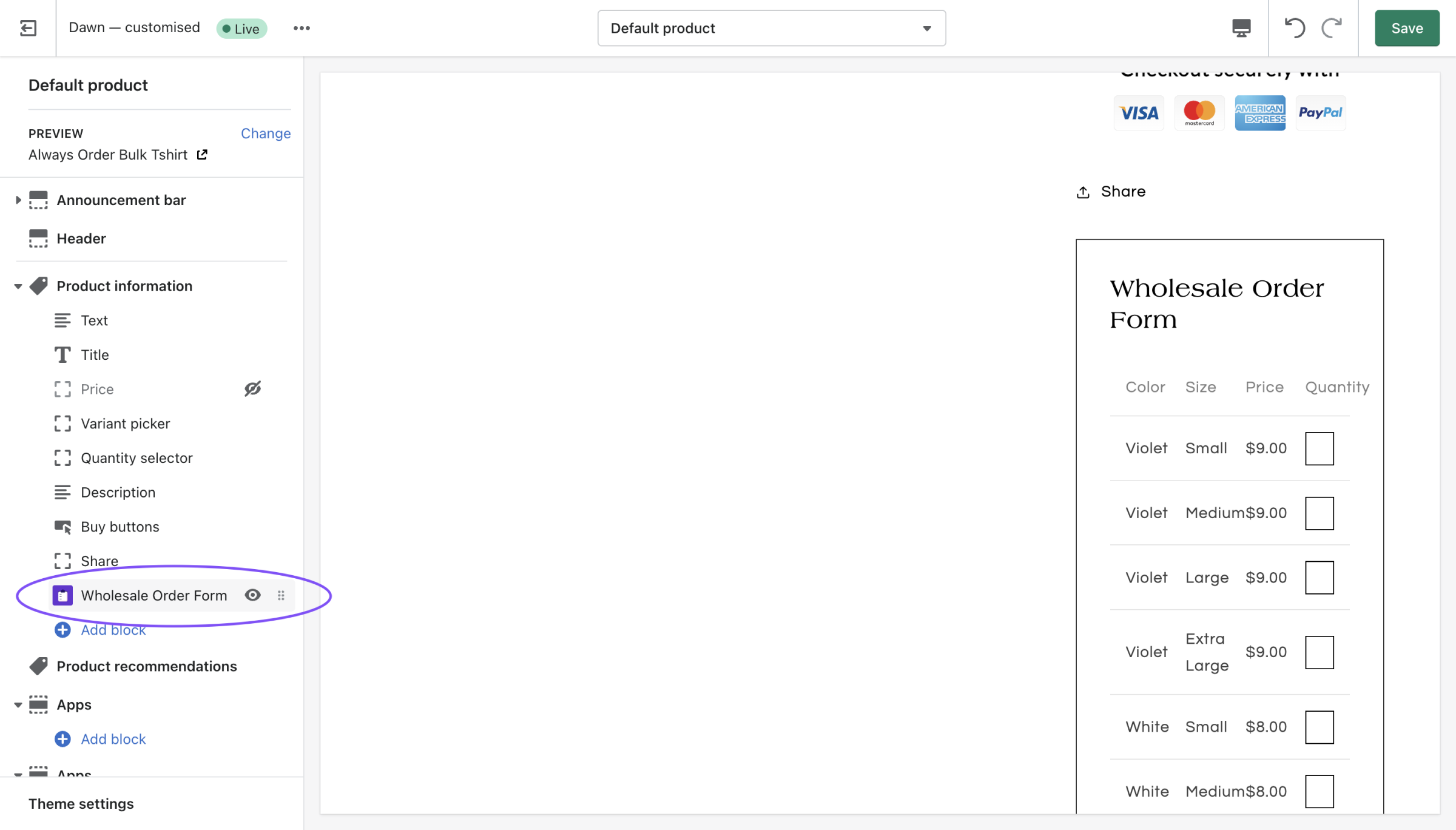Click the Quantity selector block icon
Screen dimensions: 1456x830
62,457
